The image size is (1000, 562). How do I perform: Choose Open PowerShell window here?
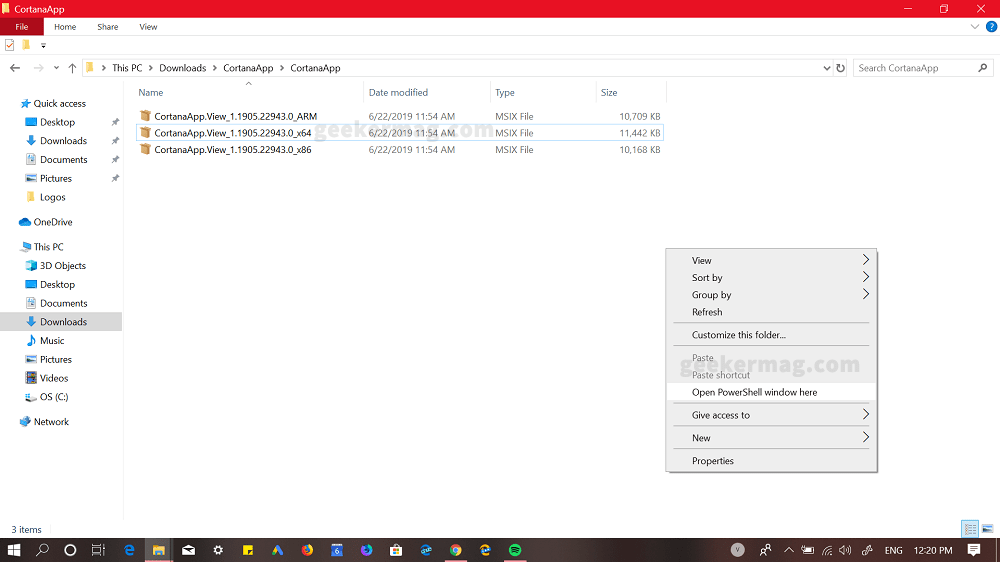[771, 392]
